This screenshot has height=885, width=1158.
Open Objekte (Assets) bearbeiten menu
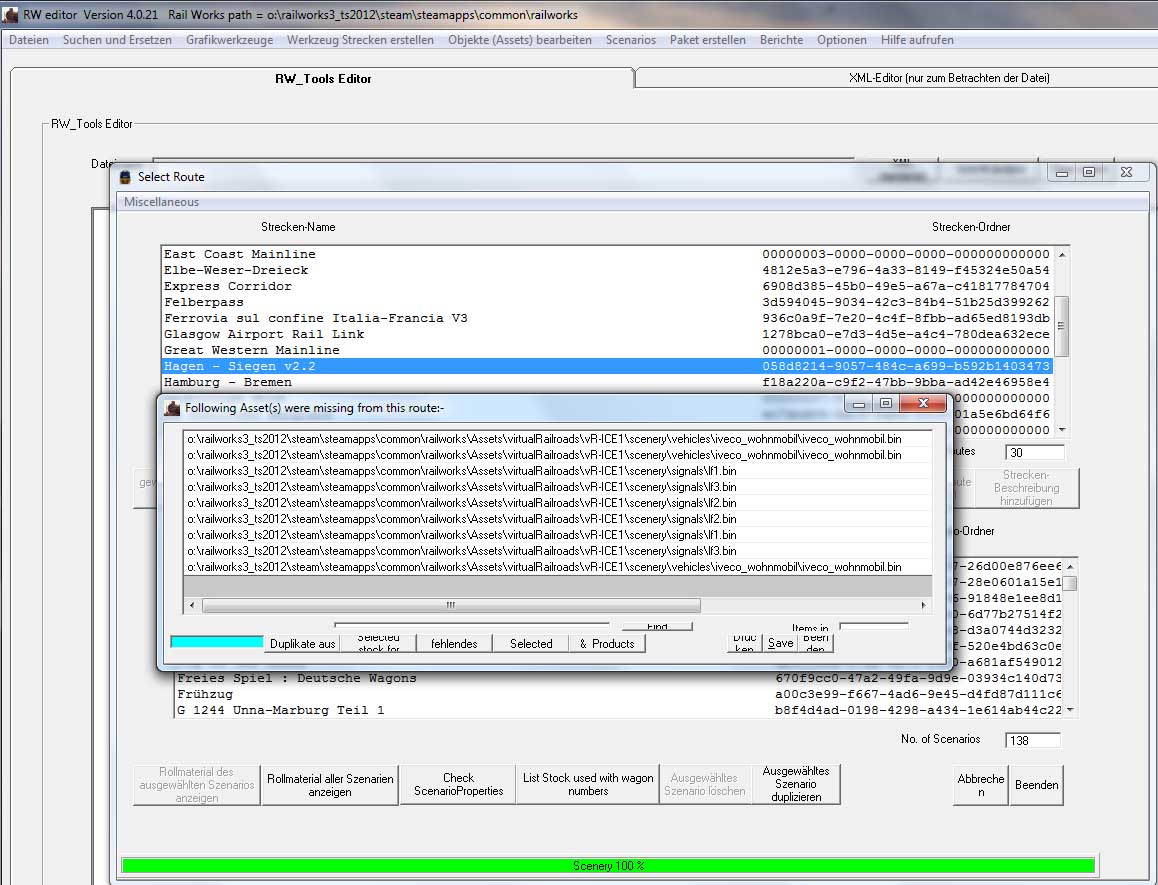pos(519,40)
